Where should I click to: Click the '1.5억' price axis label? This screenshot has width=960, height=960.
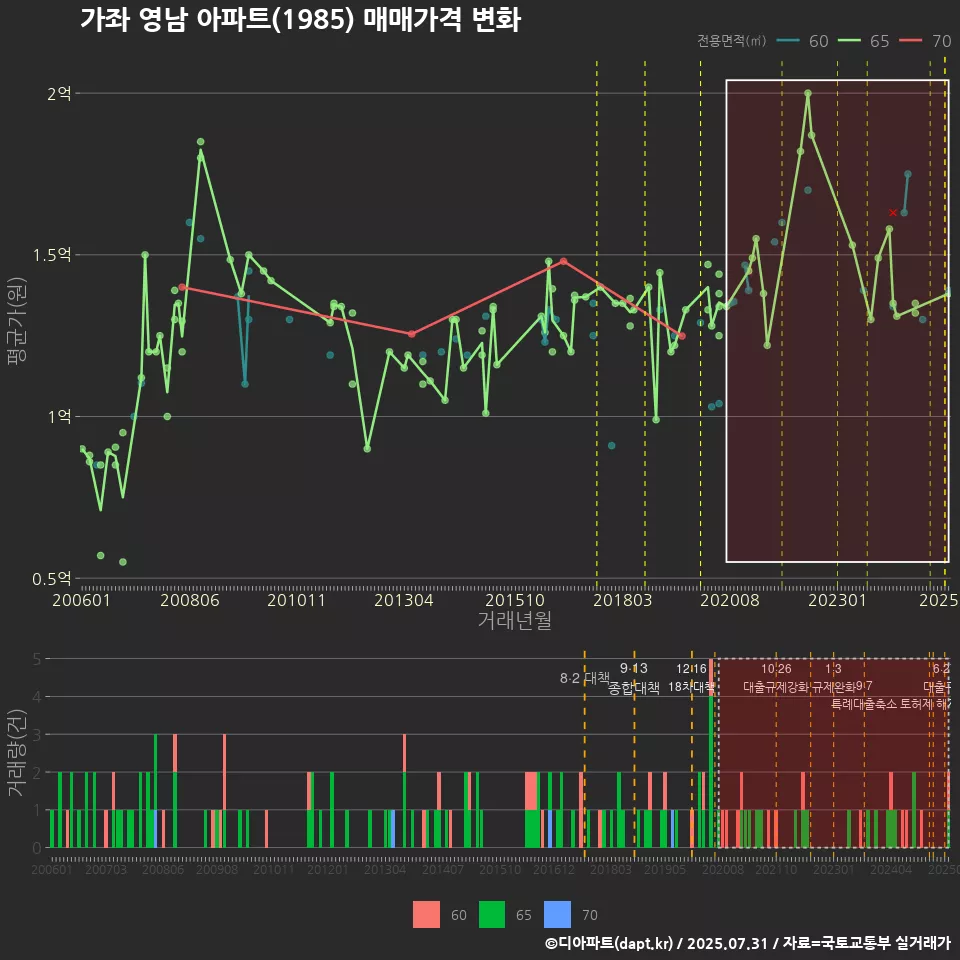(x=52, y=255)
